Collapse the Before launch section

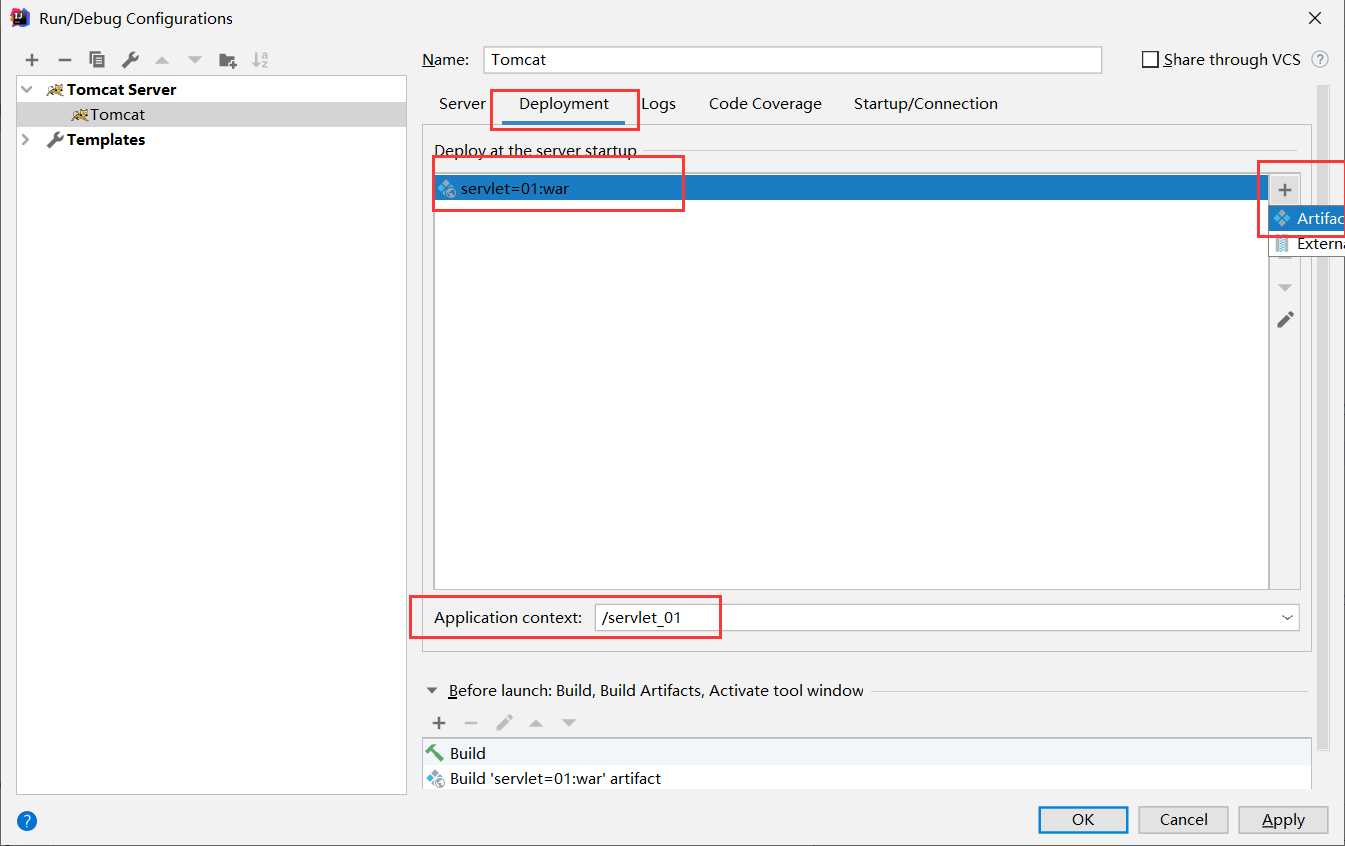point(432,691)
